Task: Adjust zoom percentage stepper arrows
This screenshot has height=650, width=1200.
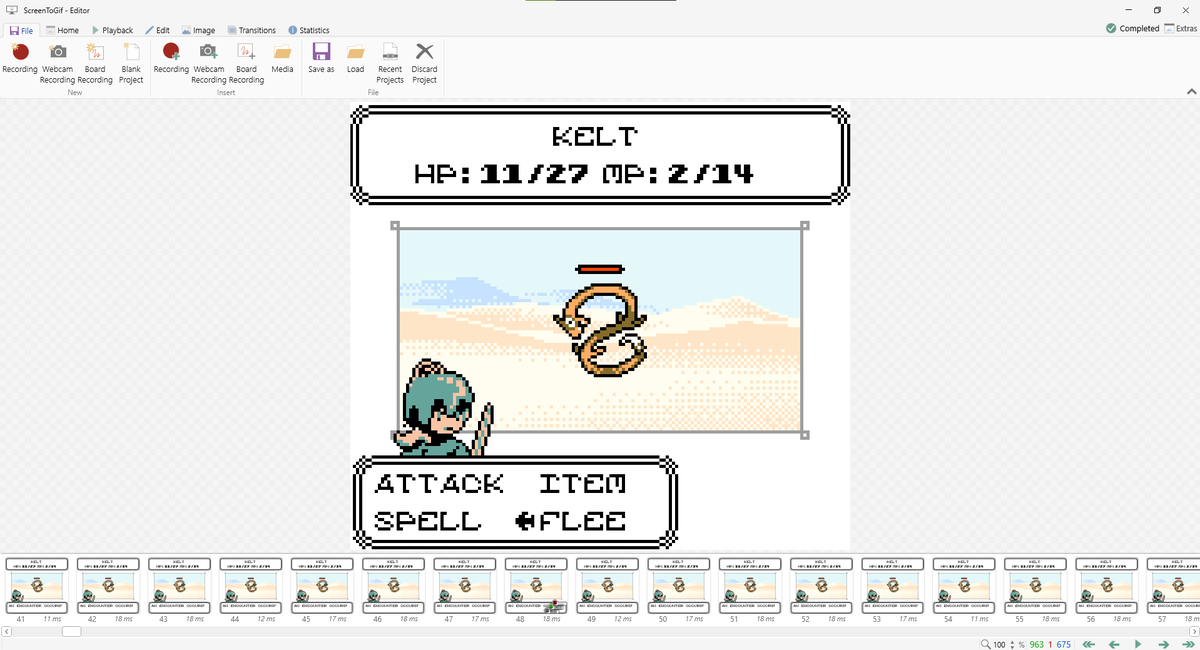Action: 1011,644
